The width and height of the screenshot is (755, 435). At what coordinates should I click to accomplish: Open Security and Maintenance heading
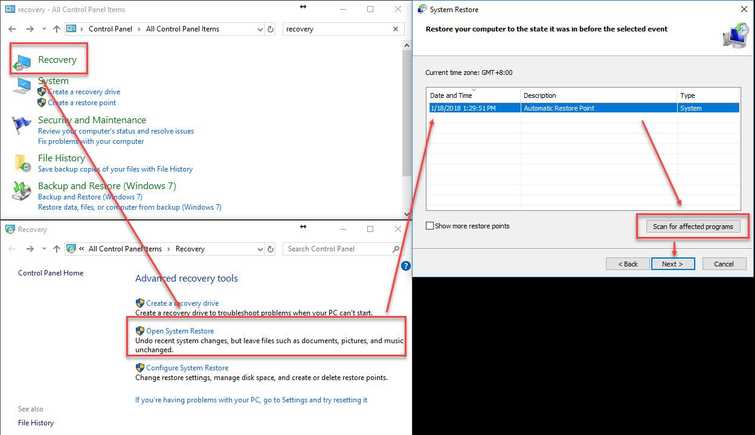[x=92, y=120]
